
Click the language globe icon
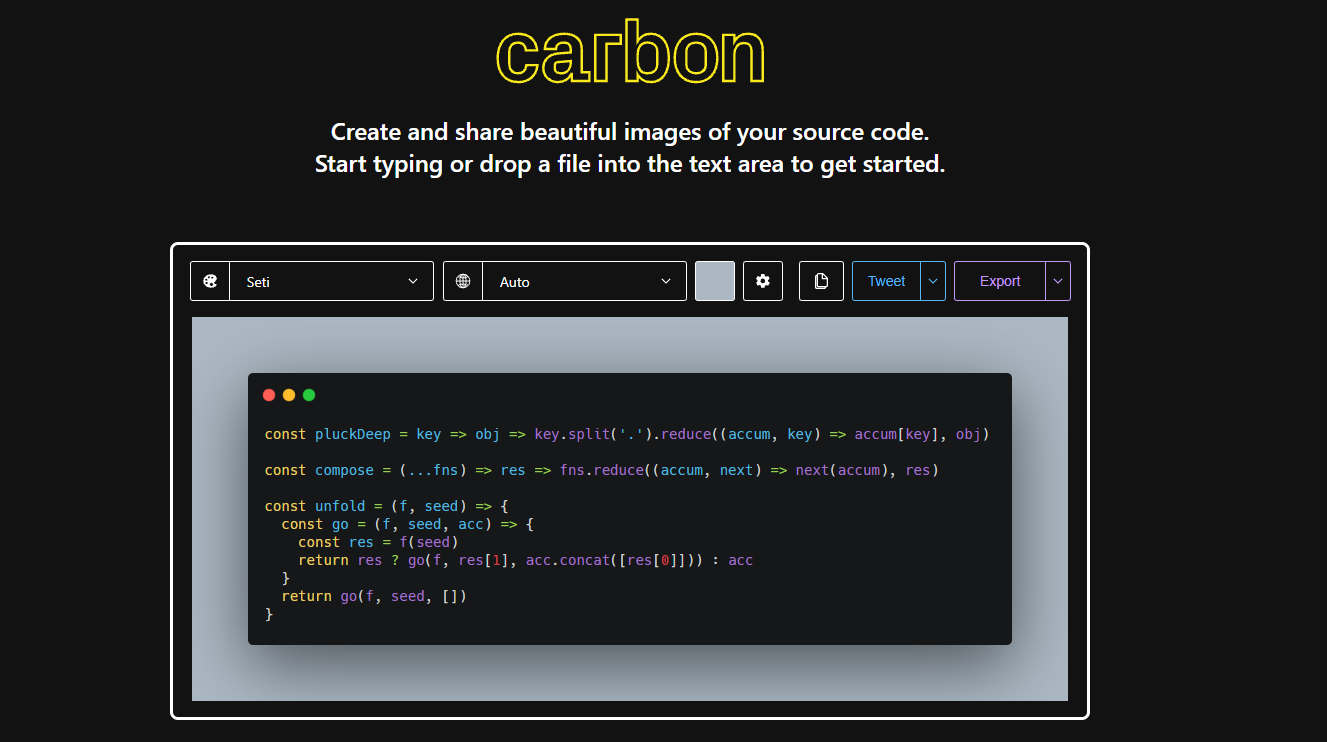tap(463, 281)
